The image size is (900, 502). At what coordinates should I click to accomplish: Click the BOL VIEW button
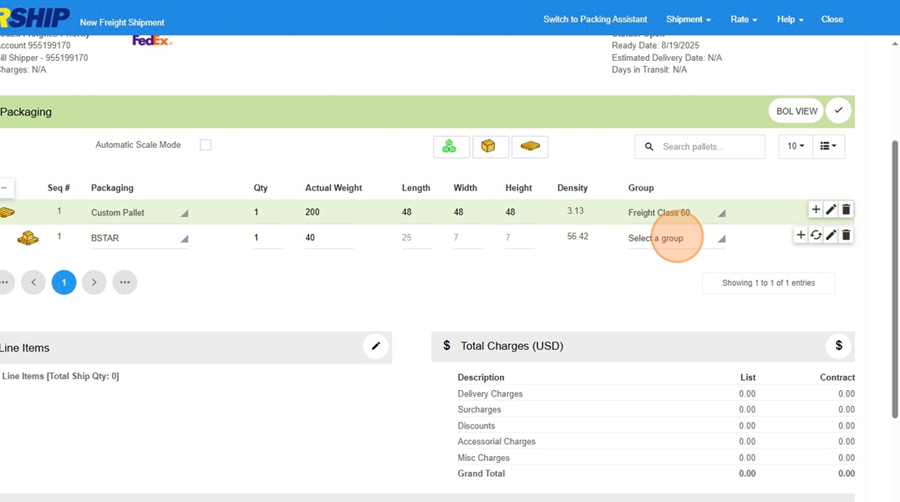(x=796, y=111)
